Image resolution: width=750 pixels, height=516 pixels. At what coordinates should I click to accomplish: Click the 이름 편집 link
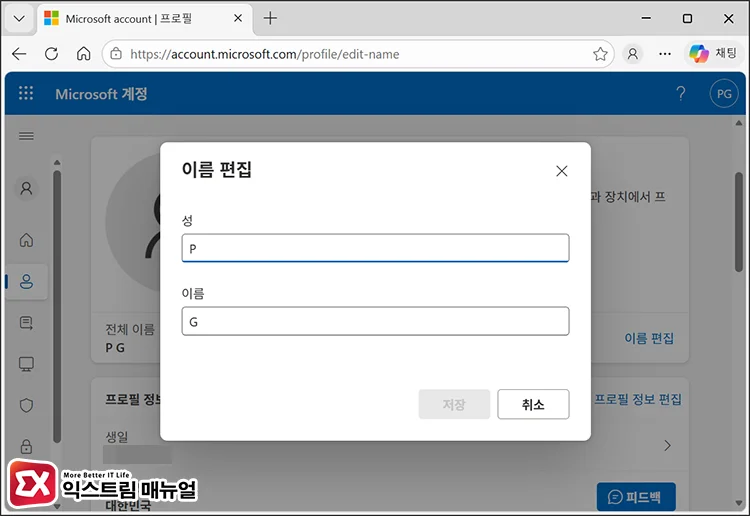coord(649,338)
